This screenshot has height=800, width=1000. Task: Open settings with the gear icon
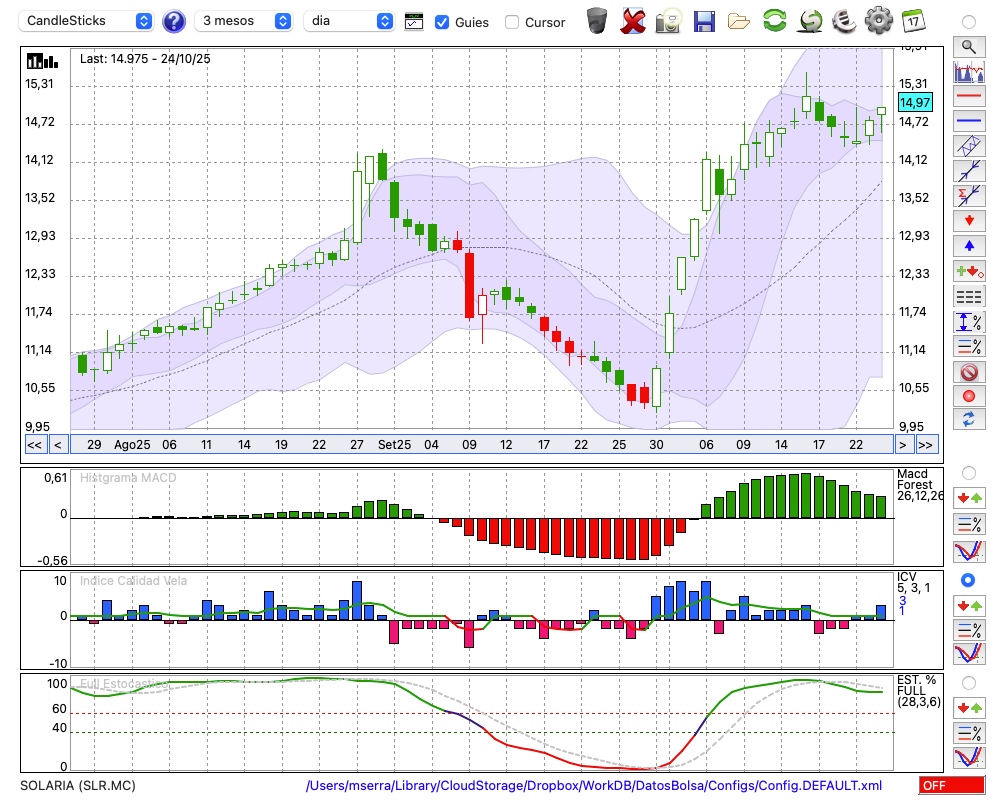(x=878, y=21)
